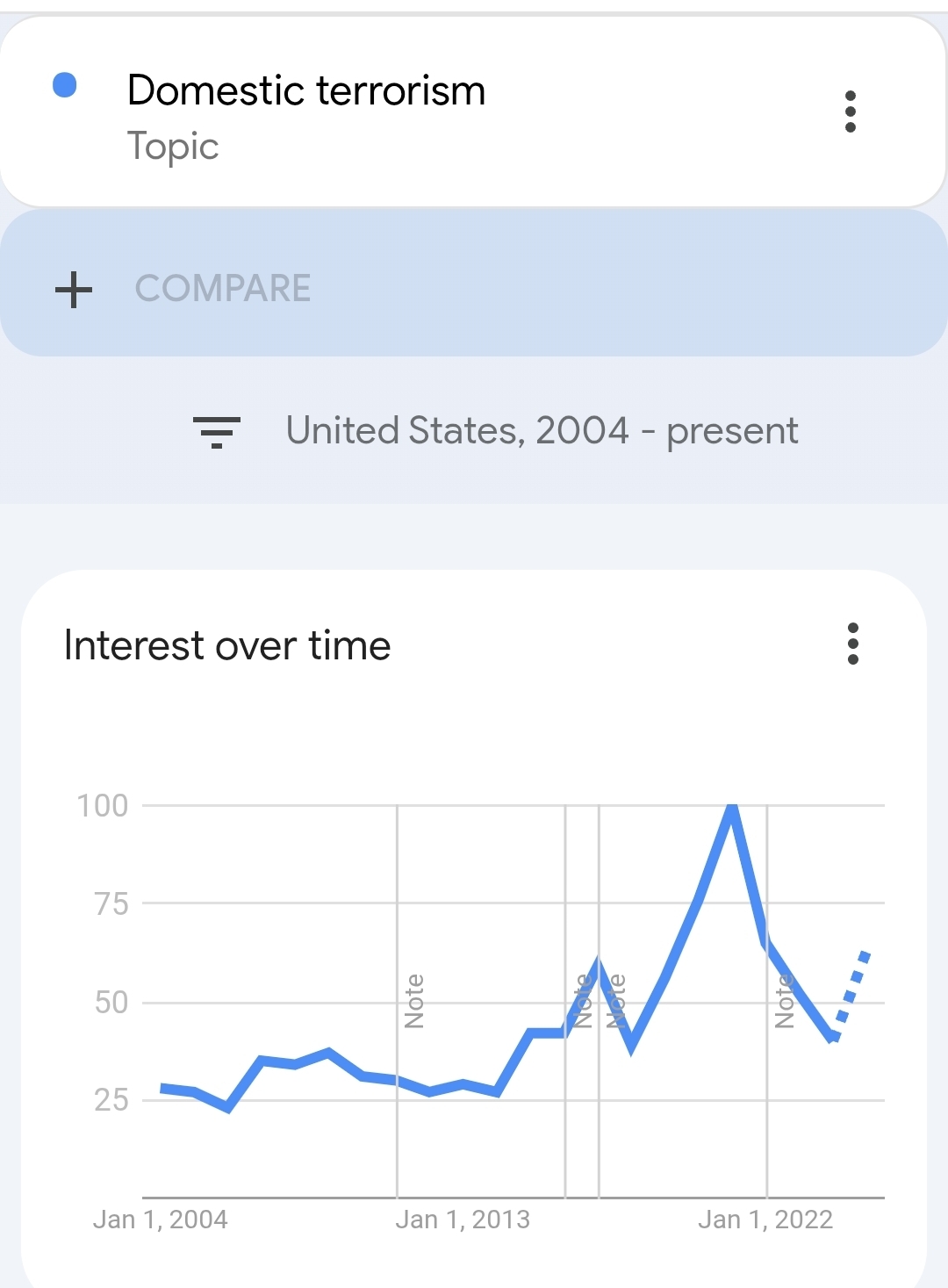Click the 100 value on the y-axis
948x1288 pixels.
[103, 805]
